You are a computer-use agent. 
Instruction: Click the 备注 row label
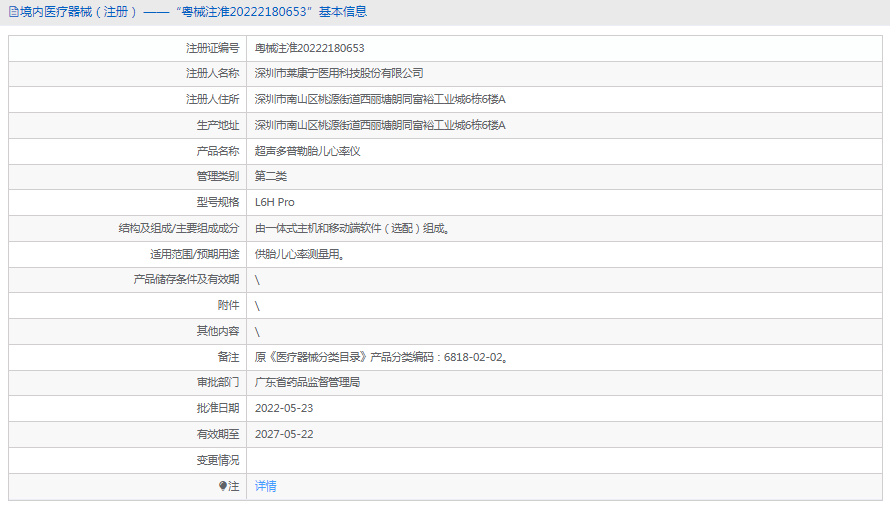(x=229, y=357)
